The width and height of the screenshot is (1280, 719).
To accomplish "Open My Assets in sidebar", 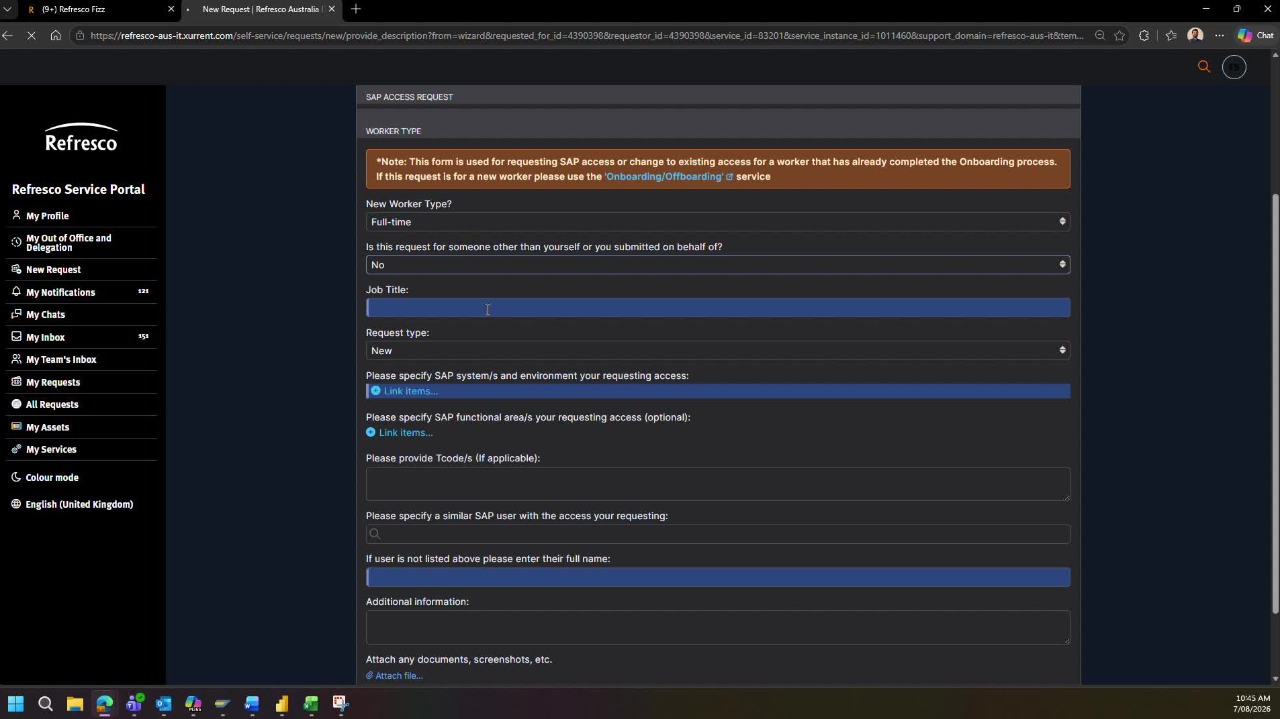I will tap(47, 427).
